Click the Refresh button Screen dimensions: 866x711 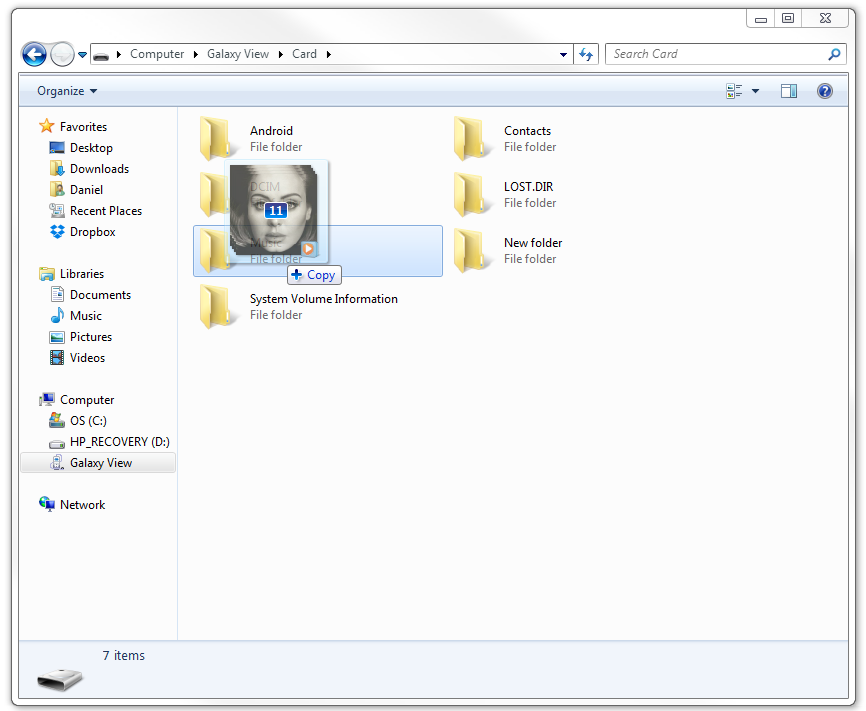(586, 54)
